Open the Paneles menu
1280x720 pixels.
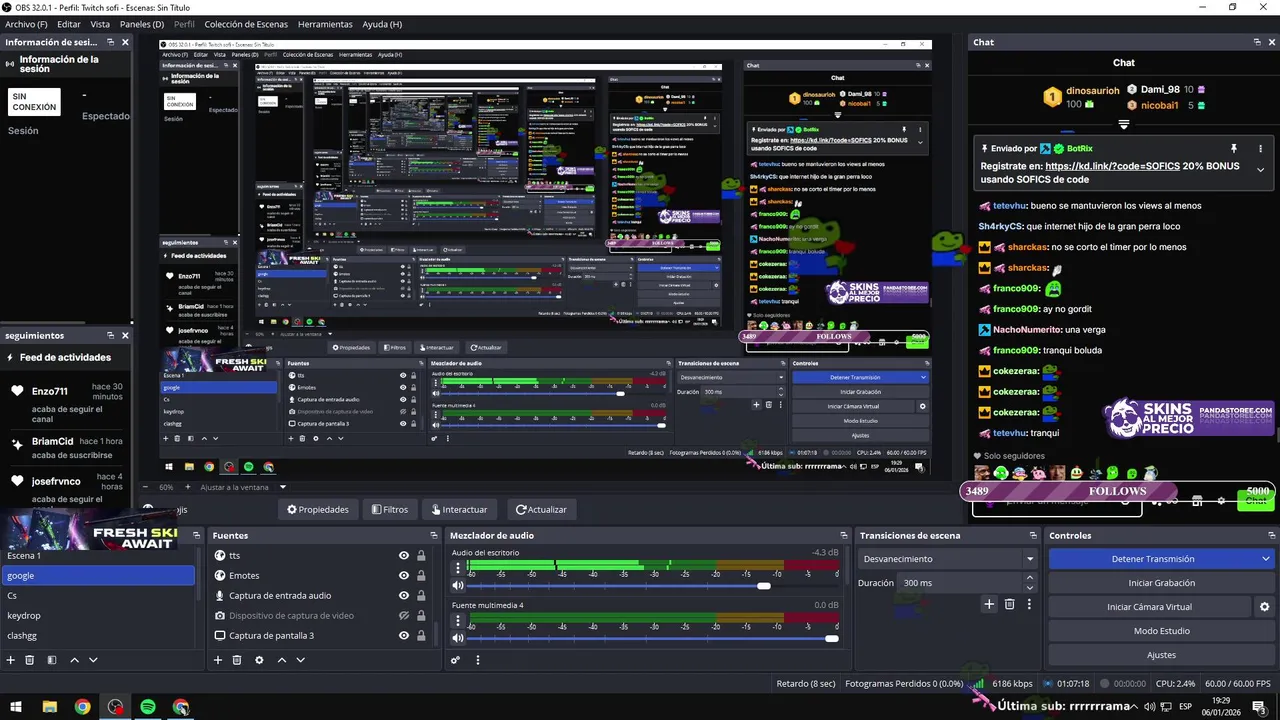click(x=142, y=24)
